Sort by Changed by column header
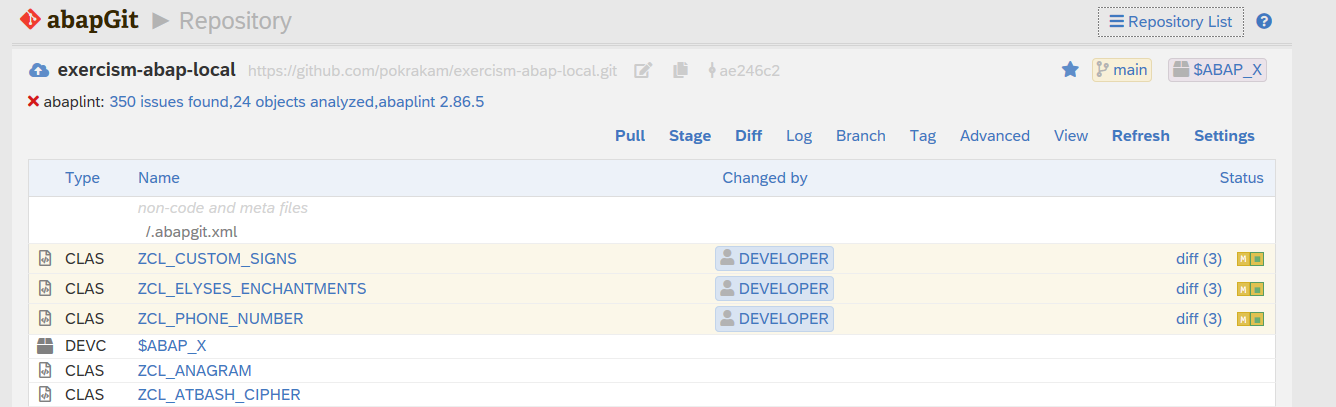Viewport: 1336px width, 407px height. (x=765, y=178)
